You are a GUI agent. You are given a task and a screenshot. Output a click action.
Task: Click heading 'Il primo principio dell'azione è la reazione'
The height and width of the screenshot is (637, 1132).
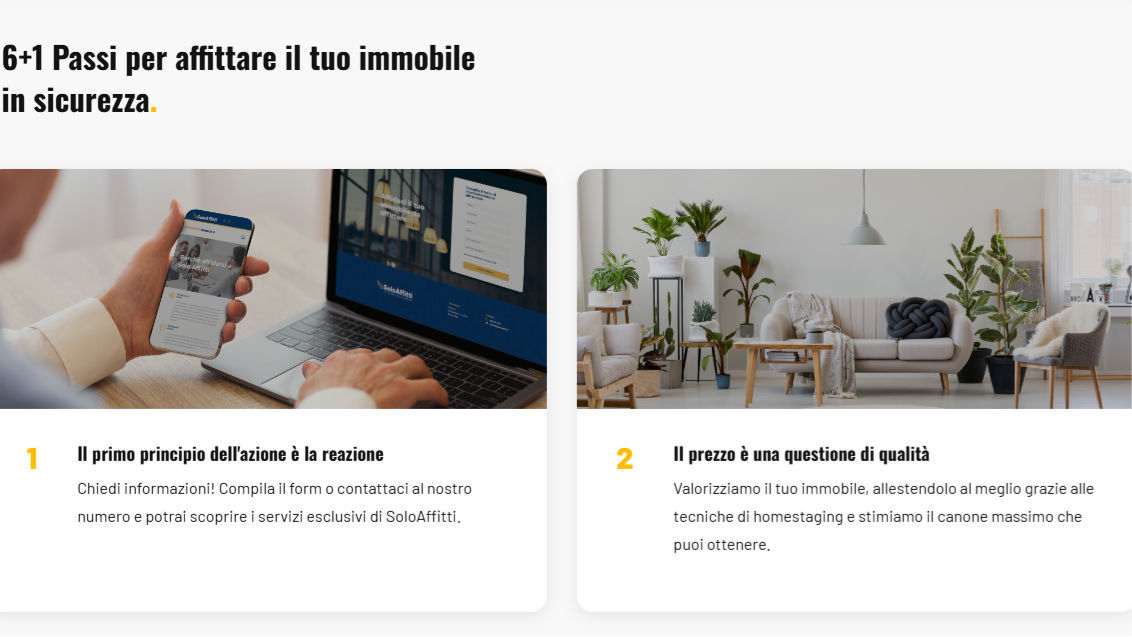[230, 454]
